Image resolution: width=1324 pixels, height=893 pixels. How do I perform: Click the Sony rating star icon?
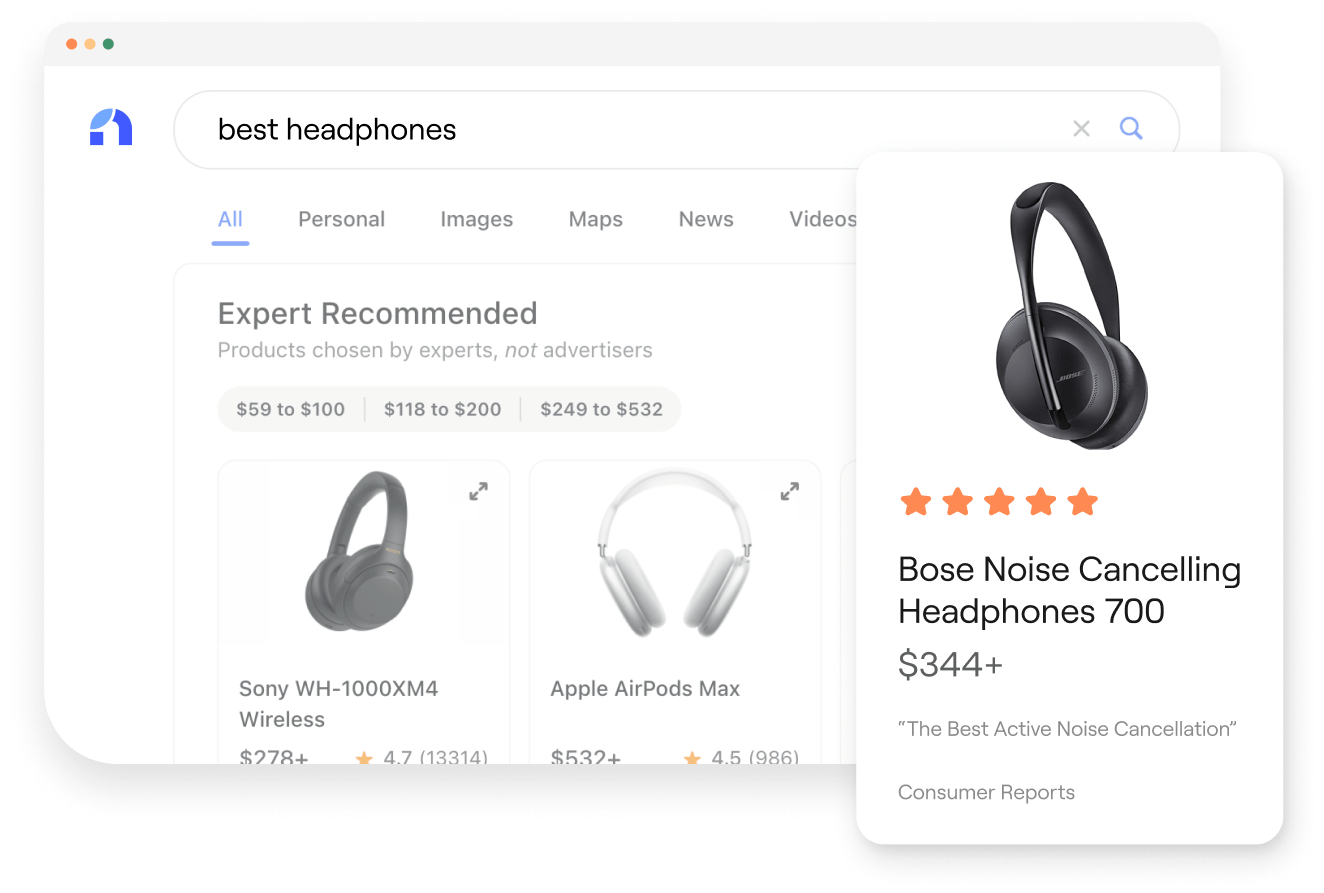[364, 758]
